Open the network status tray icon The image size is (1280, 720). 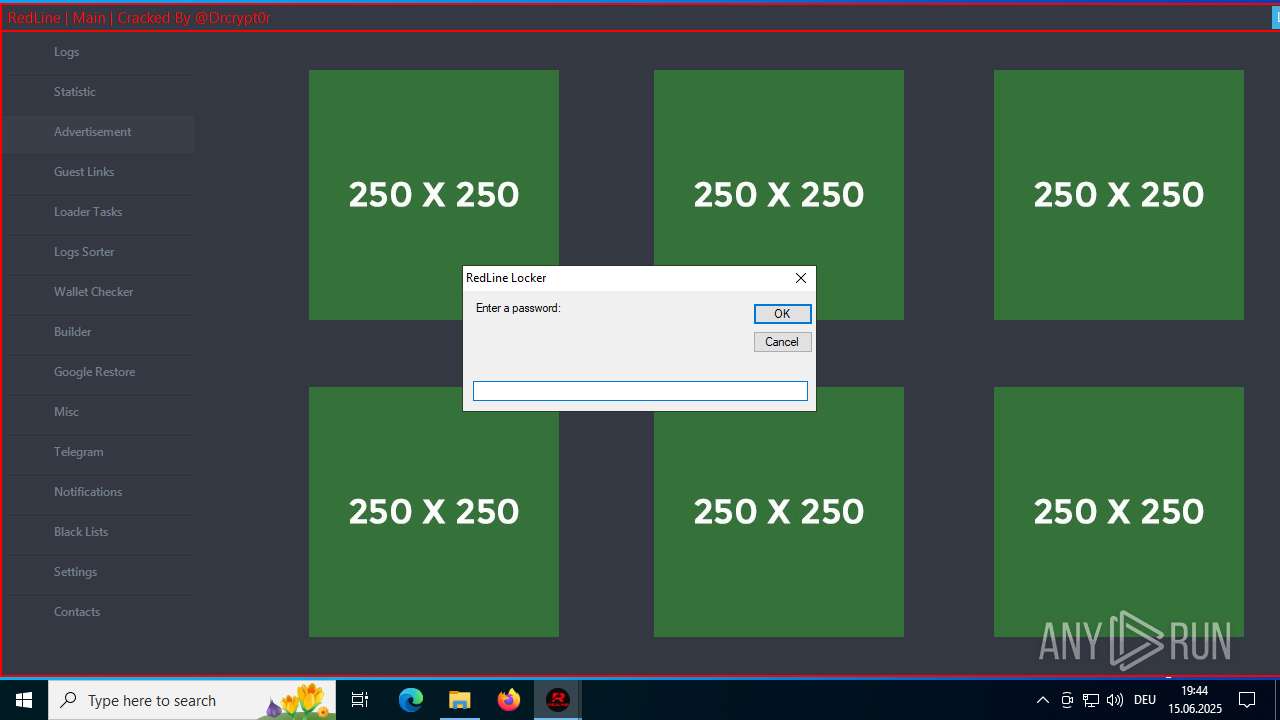point(1091,700)
